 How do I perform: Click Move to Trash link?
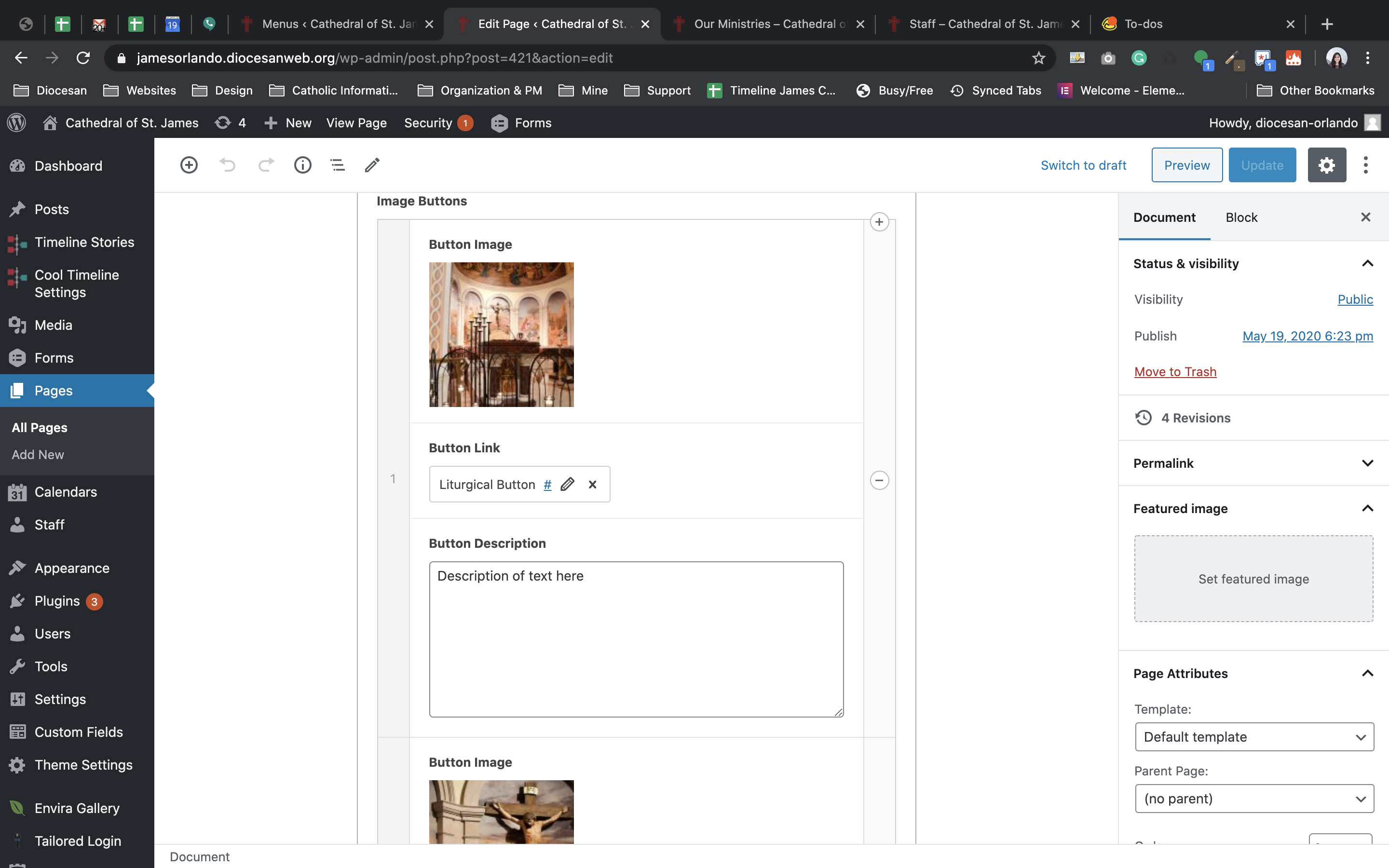[x=1175, y=372]
